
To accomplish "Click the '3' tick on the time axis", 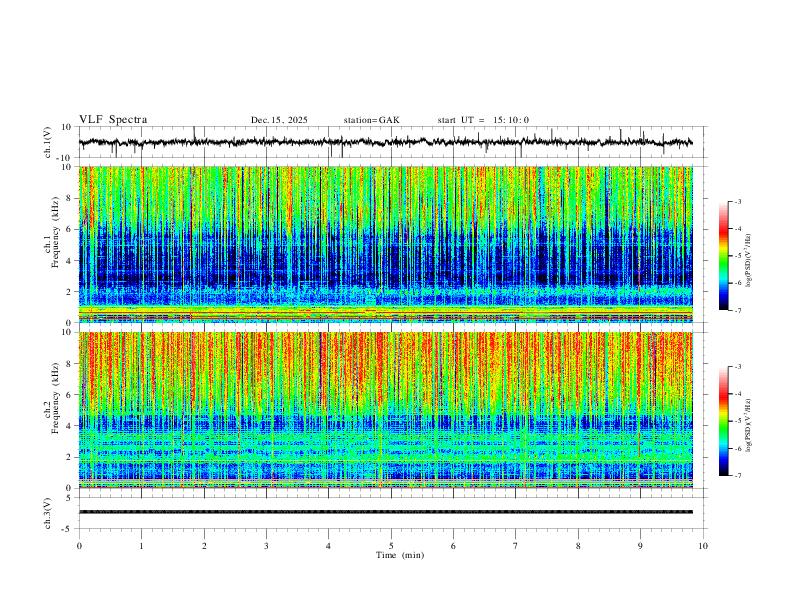I will (266, 546).
